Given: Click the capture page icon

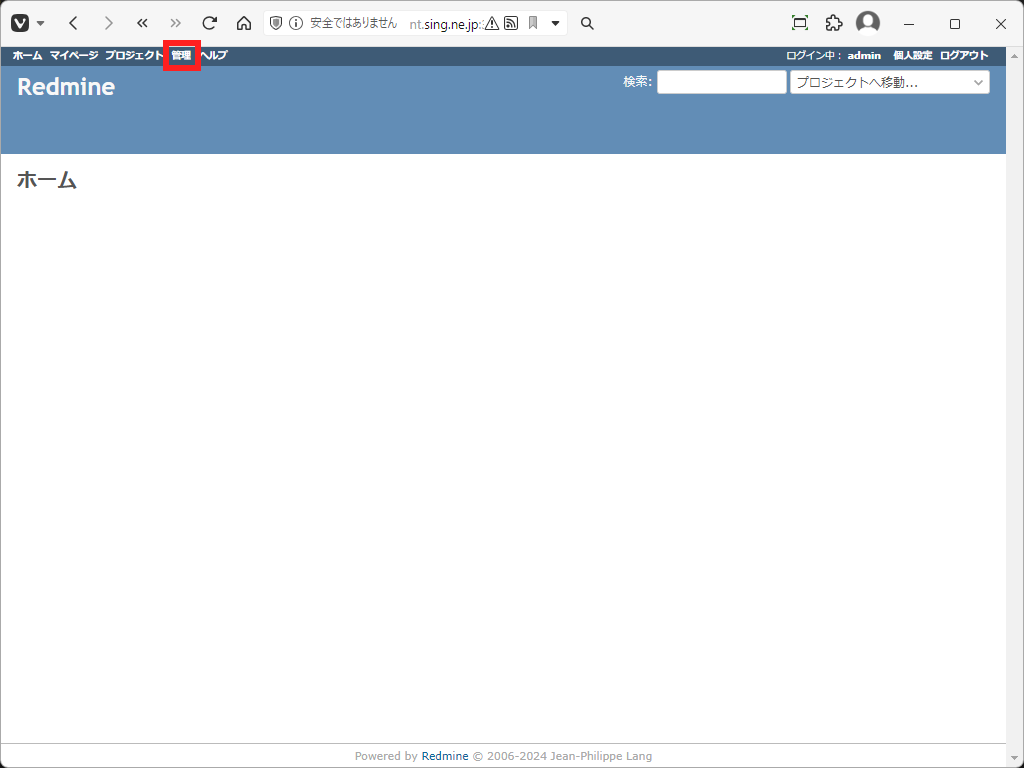Looking at the screenshot, I should point(799,24).
